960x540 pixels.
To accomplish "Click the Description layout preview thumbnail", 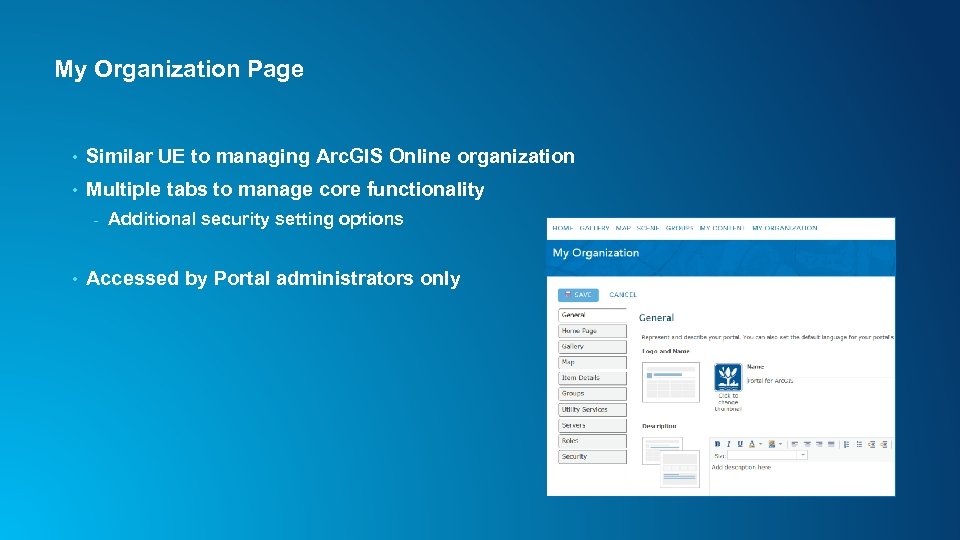I will click(x=670, y=462).
